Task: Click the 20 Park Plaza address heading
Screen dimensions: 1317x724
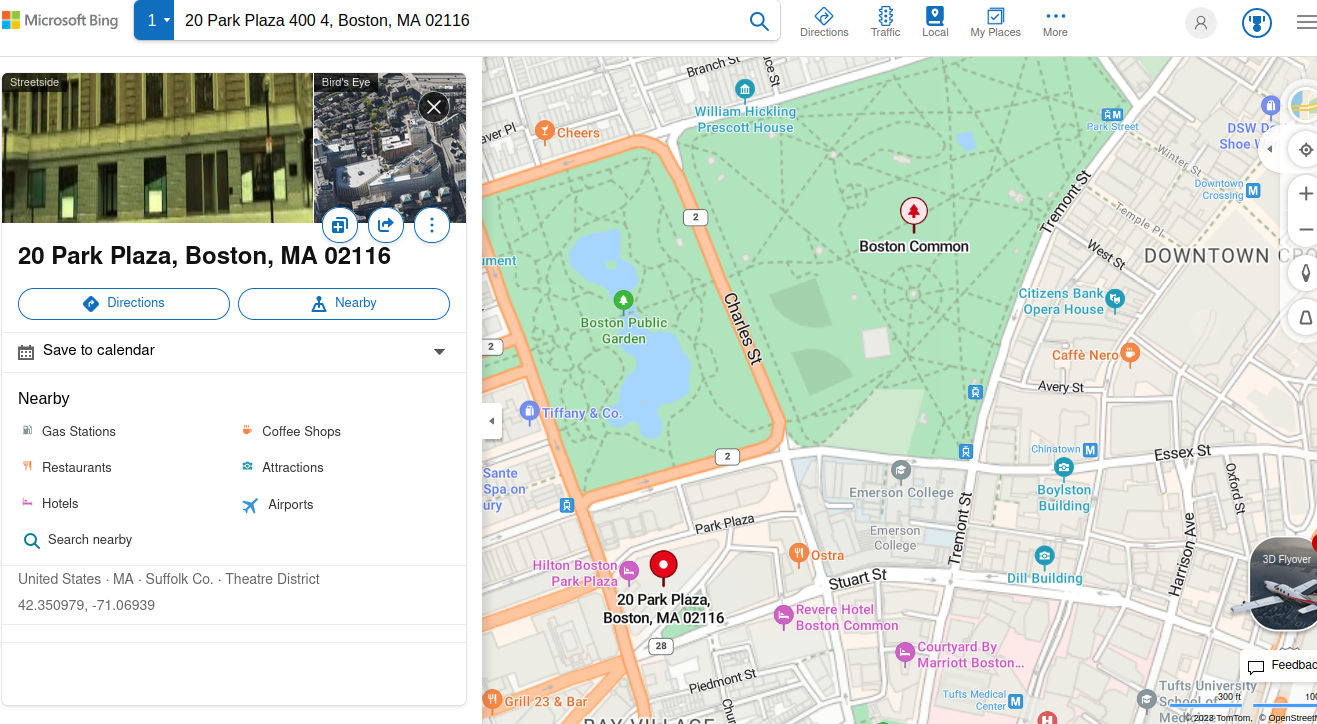Action: (204, 257)
